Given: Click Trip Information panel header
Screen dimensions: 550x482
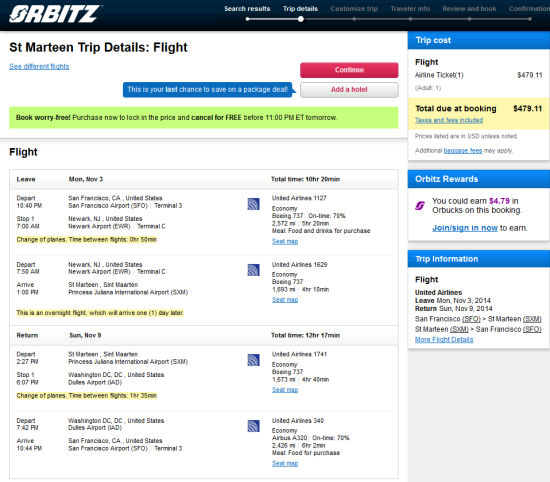Looking at the screenshot, I should click(478, 259).
